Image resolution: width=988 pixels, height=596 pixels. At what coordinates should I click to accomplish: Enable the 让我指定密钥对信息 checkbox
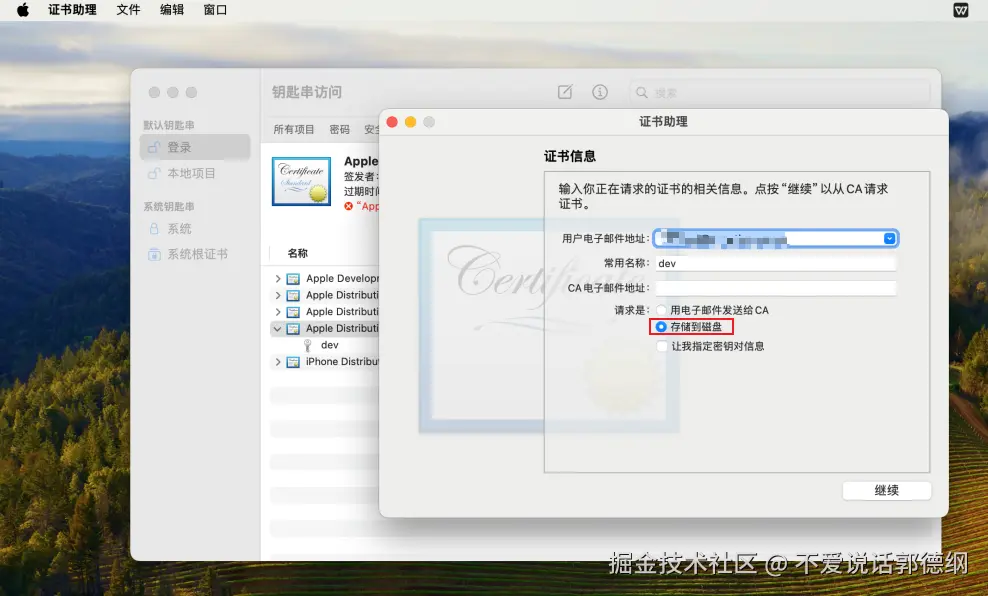pos(662,346)
